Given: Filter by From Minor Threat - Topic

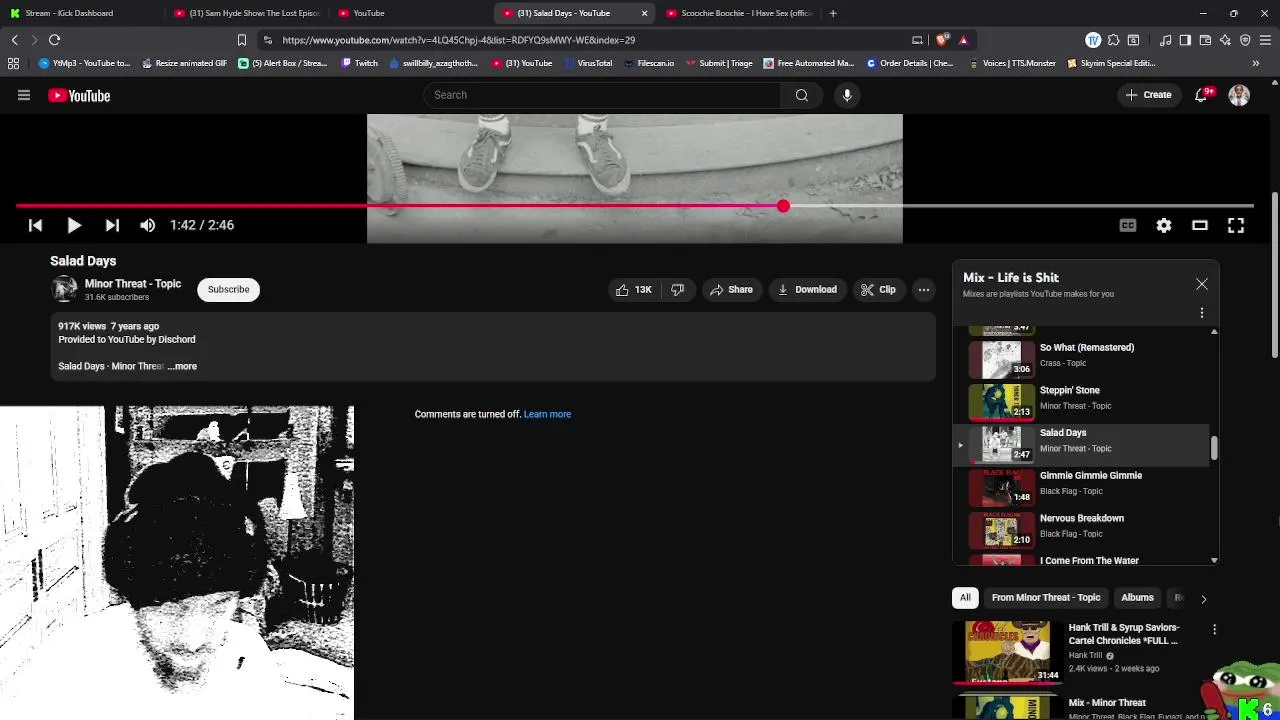Looking at the screenshot, I should tap(1046, 598).
